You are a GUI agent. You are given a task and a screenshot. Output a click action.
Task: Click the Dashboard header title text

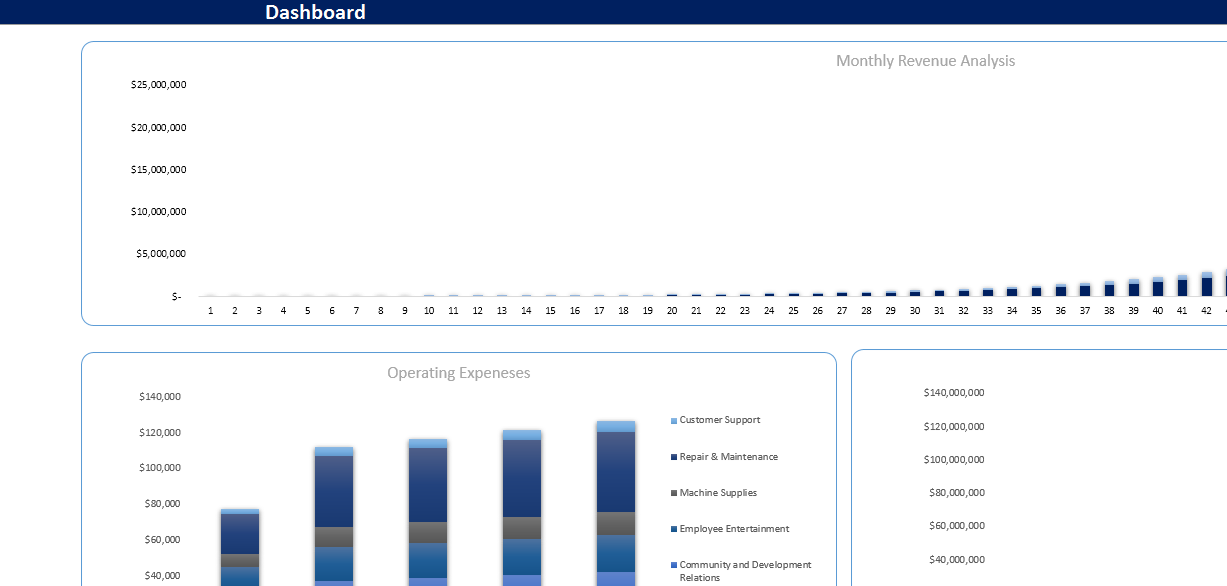click(316, 12)
